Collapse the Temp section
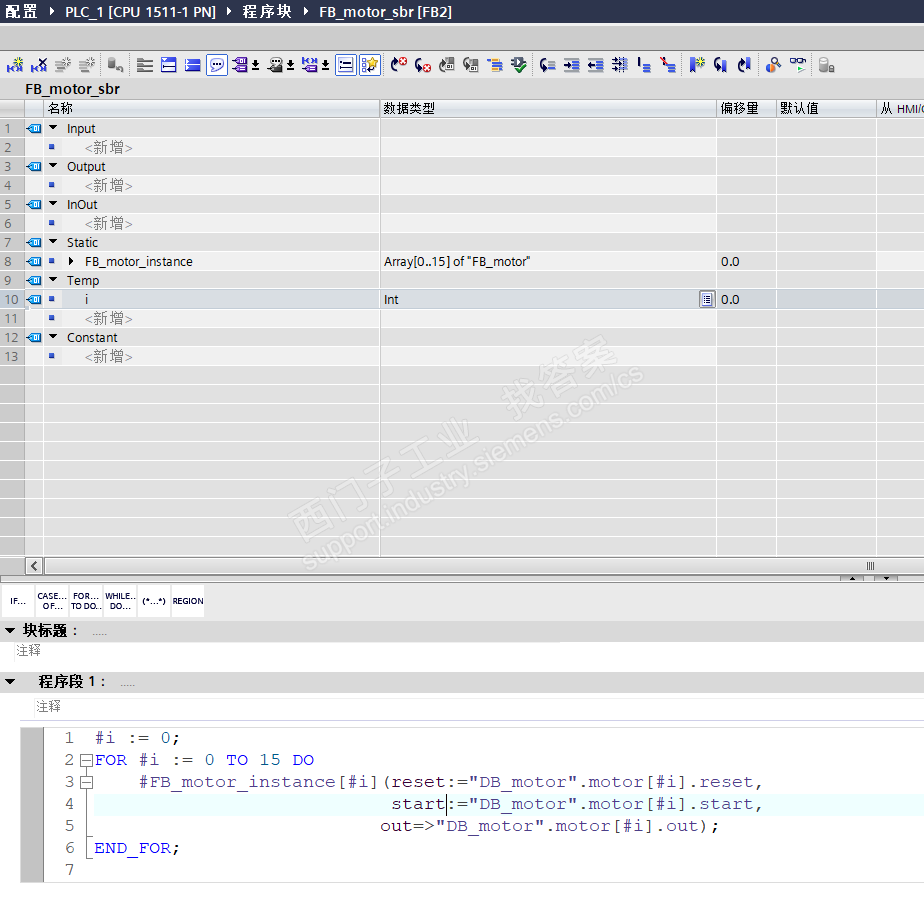 53,281
